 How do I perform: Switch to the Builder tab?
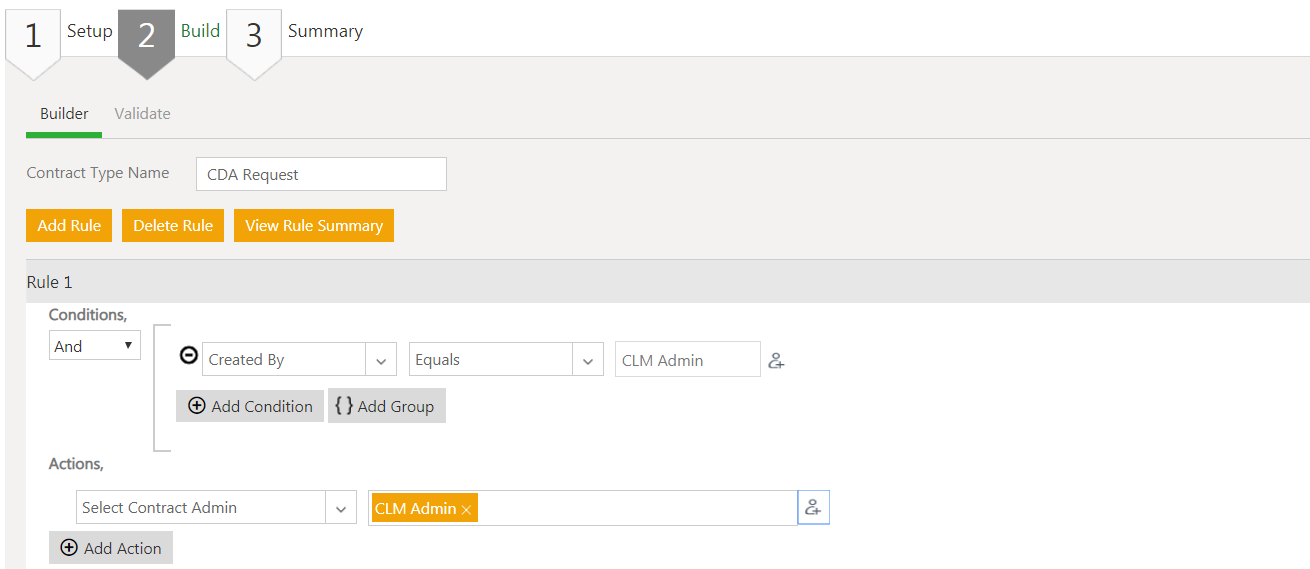coord(64,114)
